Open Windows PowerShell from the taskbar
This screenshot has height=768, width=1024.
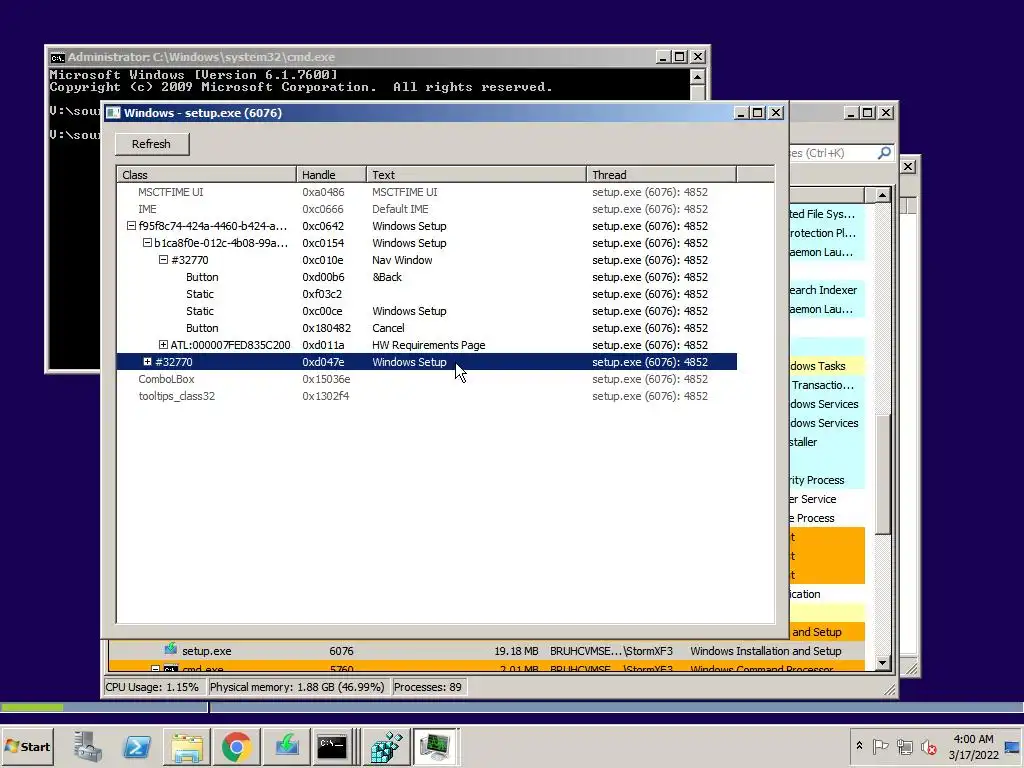click(x=137, y=746)
